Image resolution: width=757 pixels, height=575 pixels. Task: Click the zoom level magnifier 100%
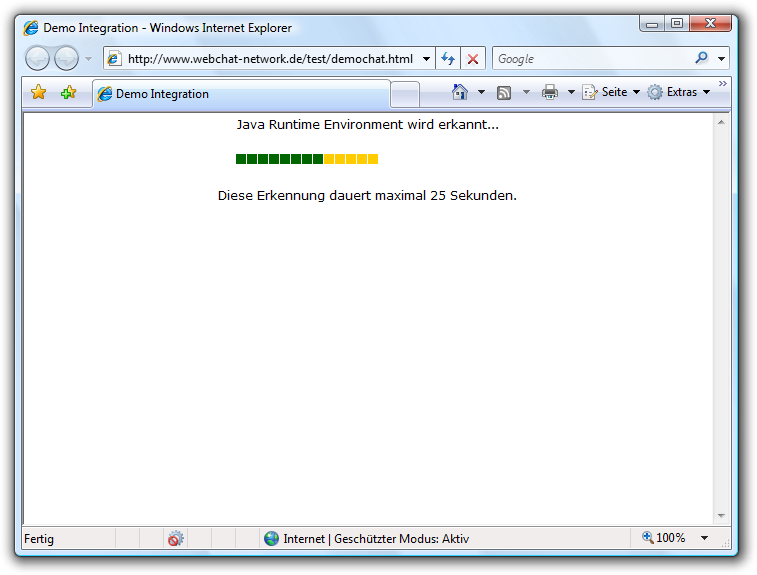pos(664,537)
